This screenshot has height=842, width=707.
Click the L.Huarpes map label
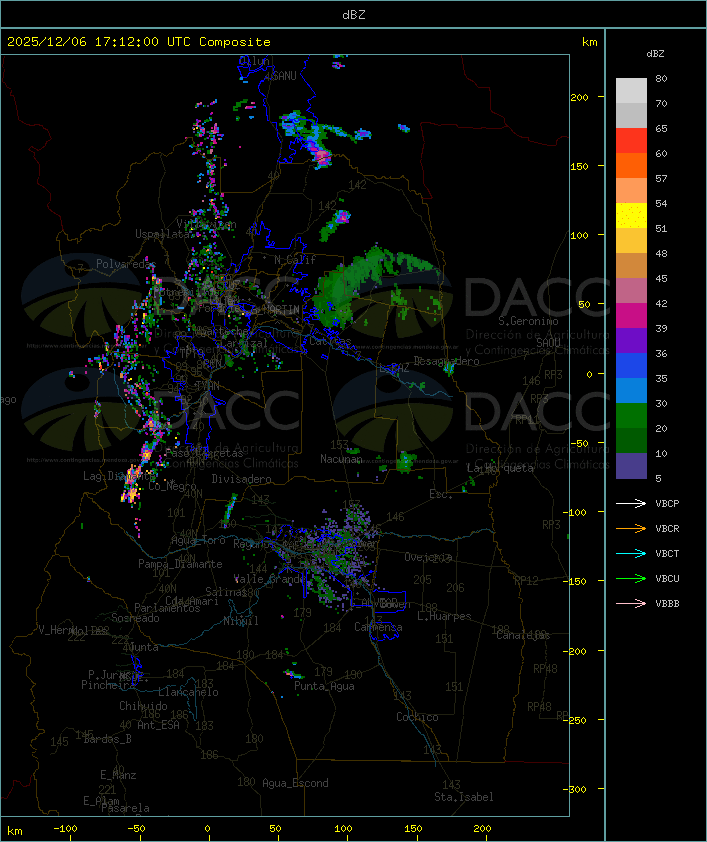(444, 616)
